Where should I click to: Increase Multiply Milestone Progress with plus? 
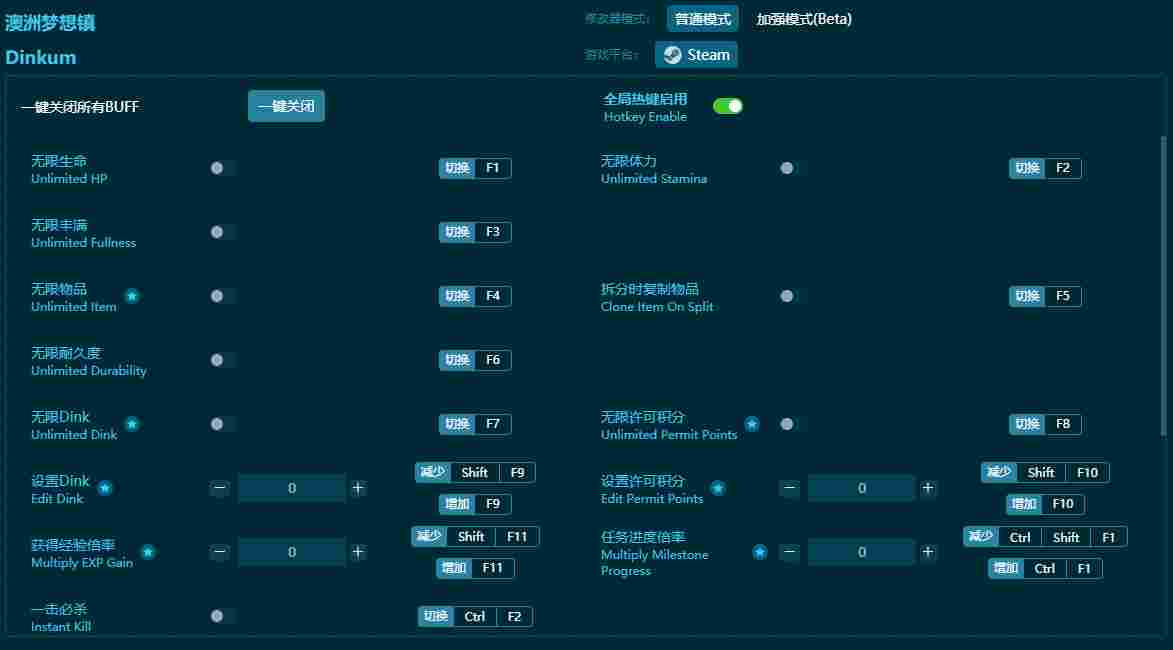[x=928, y=552]
